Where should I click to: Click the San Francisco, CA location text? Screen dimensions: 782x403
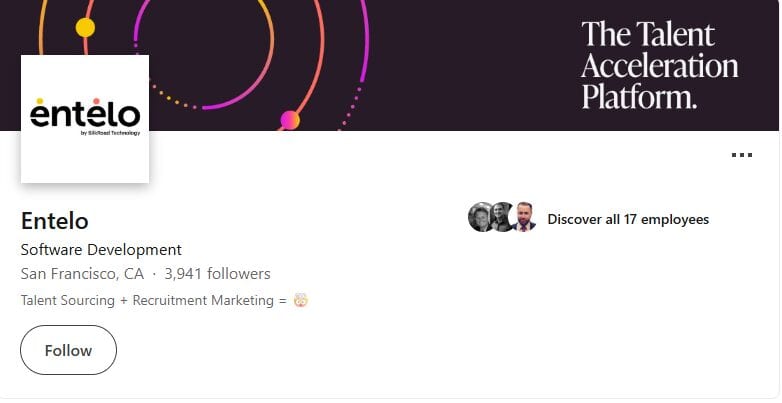pos(82,274)
